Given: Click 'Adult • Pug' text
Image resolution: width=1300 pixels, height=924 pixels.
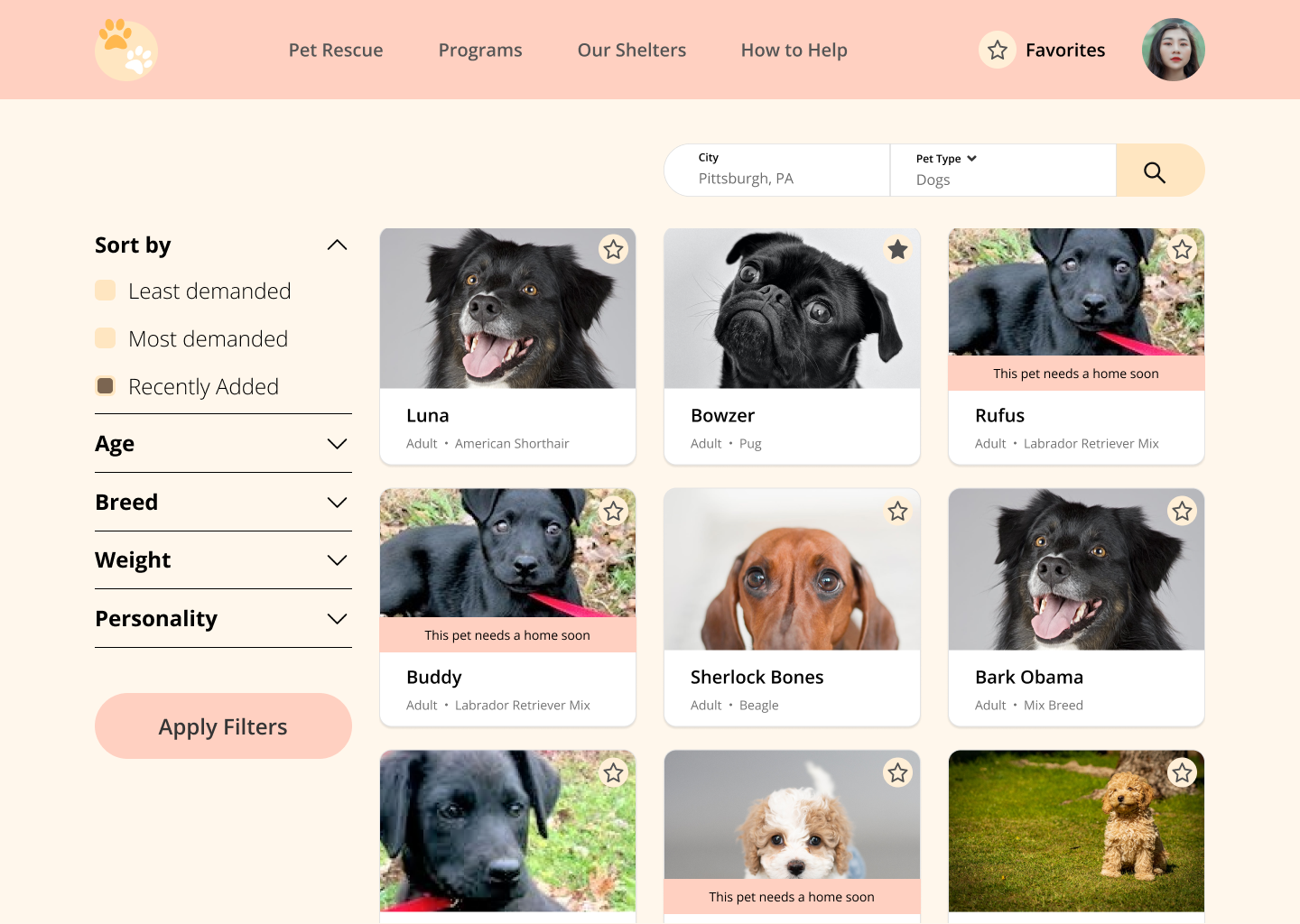Looking at the screenshot, I should (726, 444).
